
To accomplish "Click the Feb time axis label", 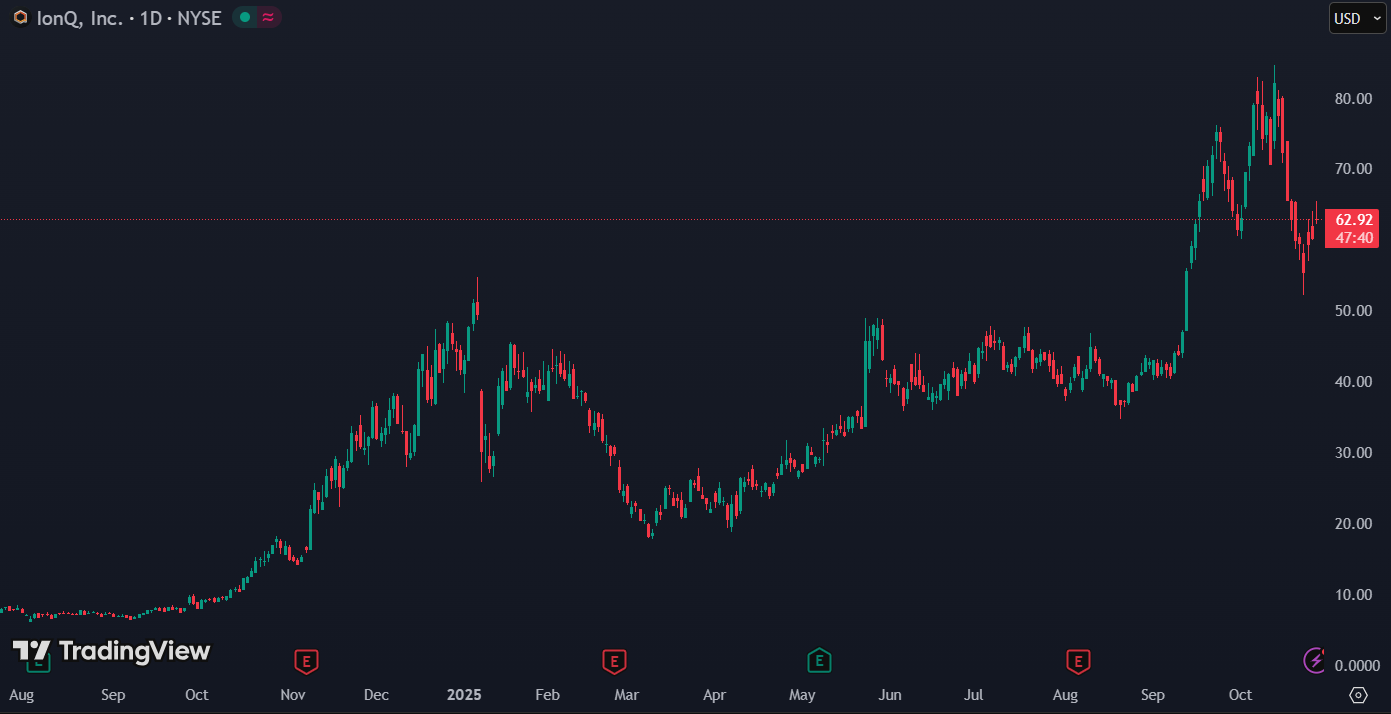I will click(x=547, y=695).
